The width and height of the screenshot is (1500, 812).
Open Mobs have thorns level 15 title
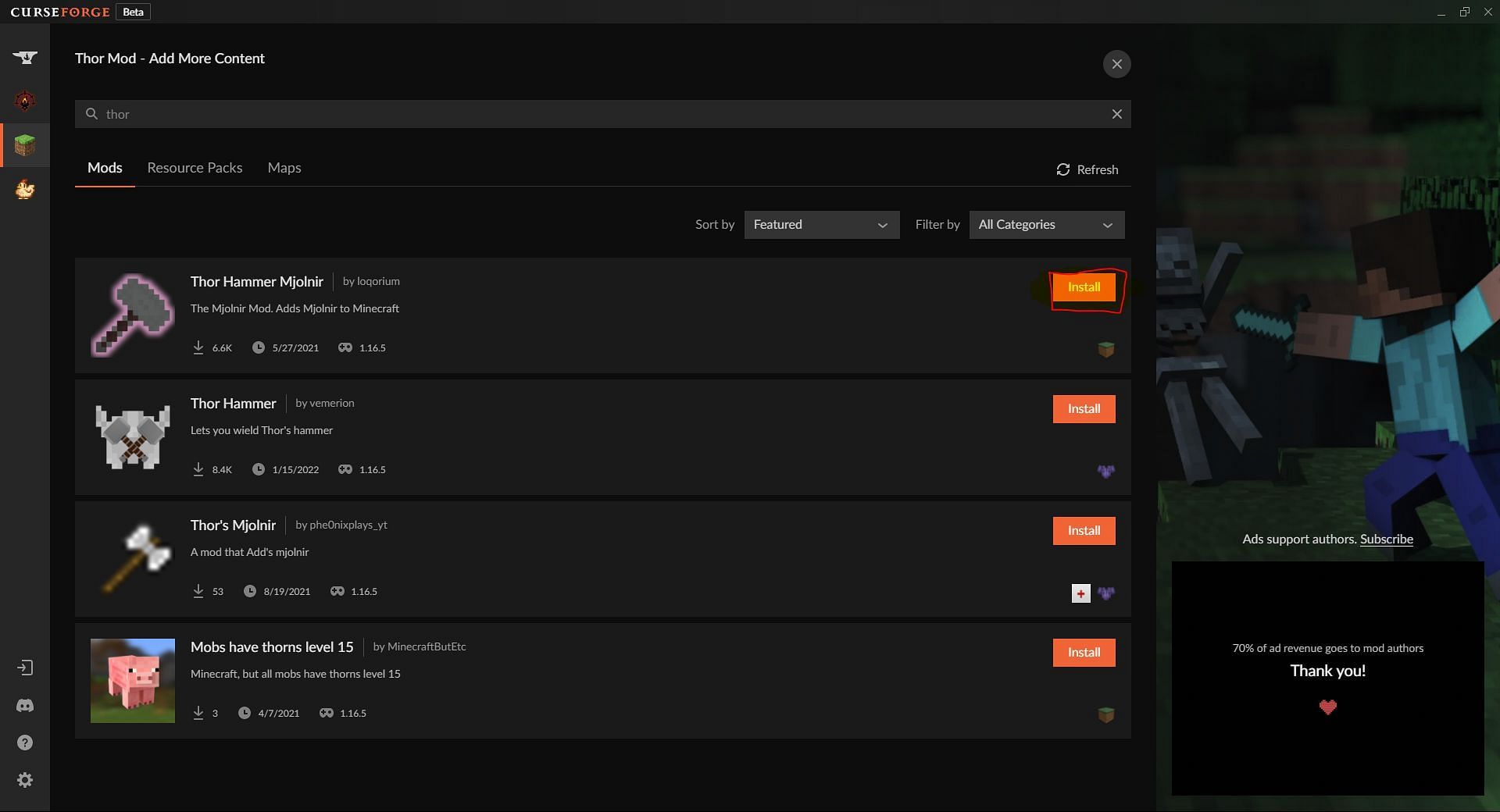272,647
